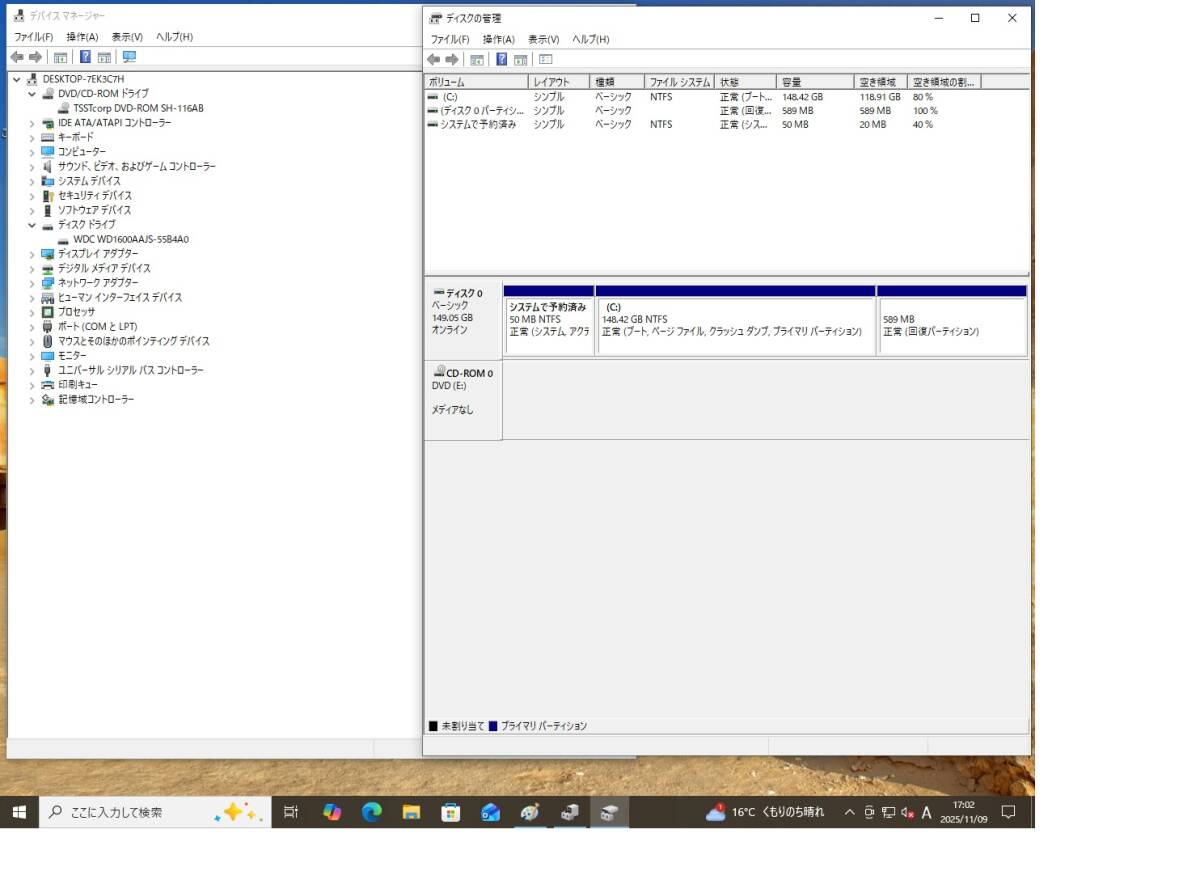Toggle the console tree pane in Disk Management
The image size is (1200, 880).
click(477, 58)
